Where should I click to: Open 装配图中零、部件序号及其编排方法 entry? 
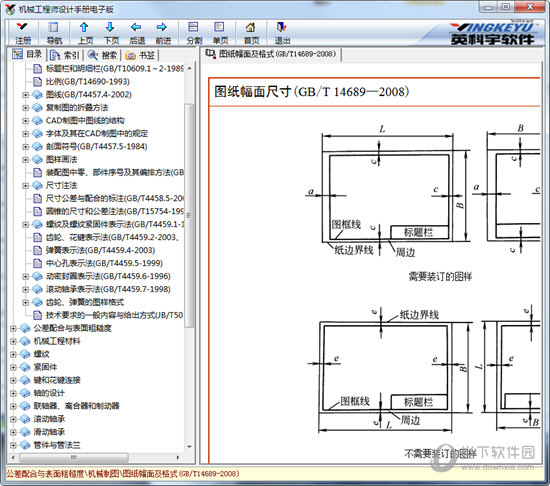[115, 172]
